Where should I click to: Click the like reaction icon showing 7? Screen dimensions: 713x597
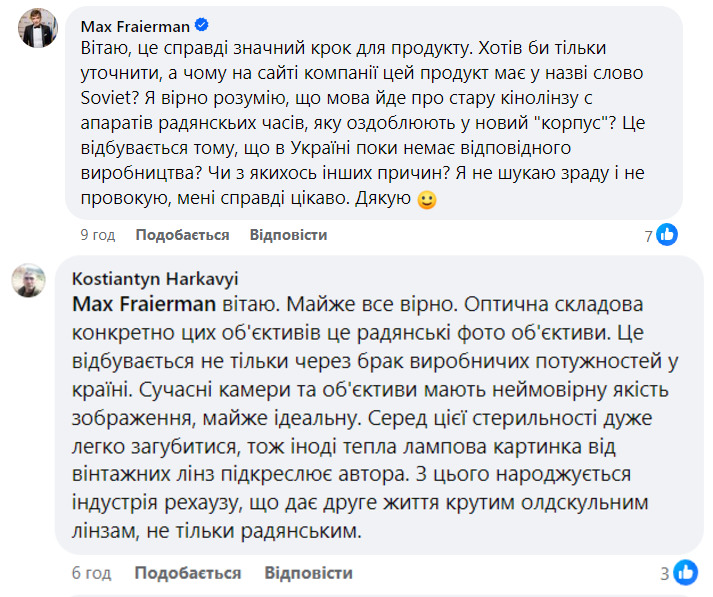667,235
